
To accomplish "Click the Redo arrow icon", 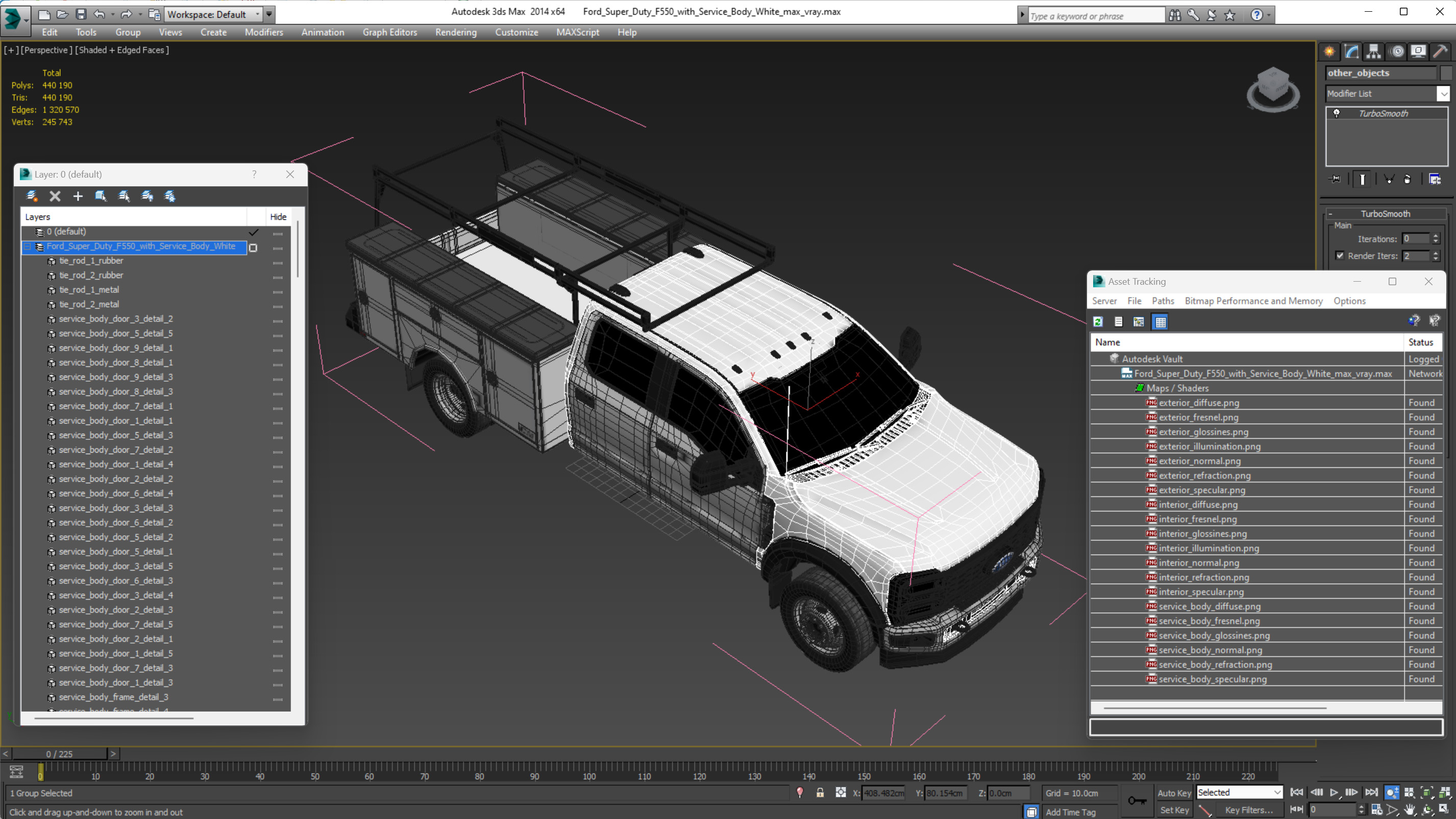I will coord(127,14).
